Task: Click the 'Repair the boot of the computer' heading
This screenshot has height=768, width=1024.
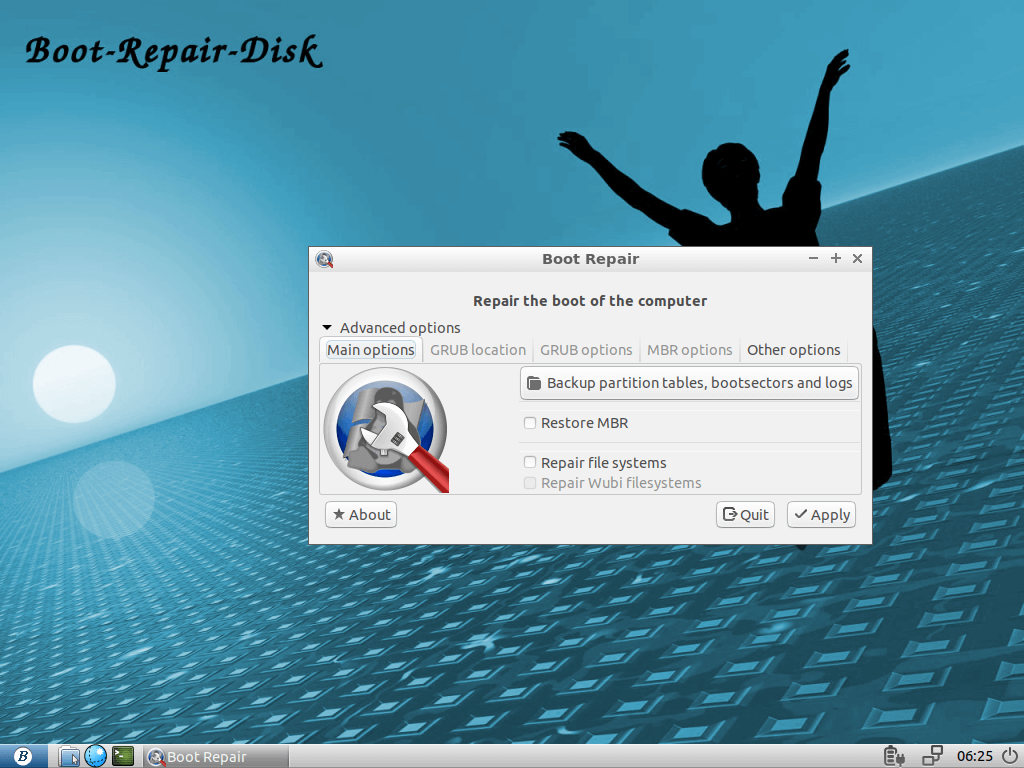Action: (590, 301)
